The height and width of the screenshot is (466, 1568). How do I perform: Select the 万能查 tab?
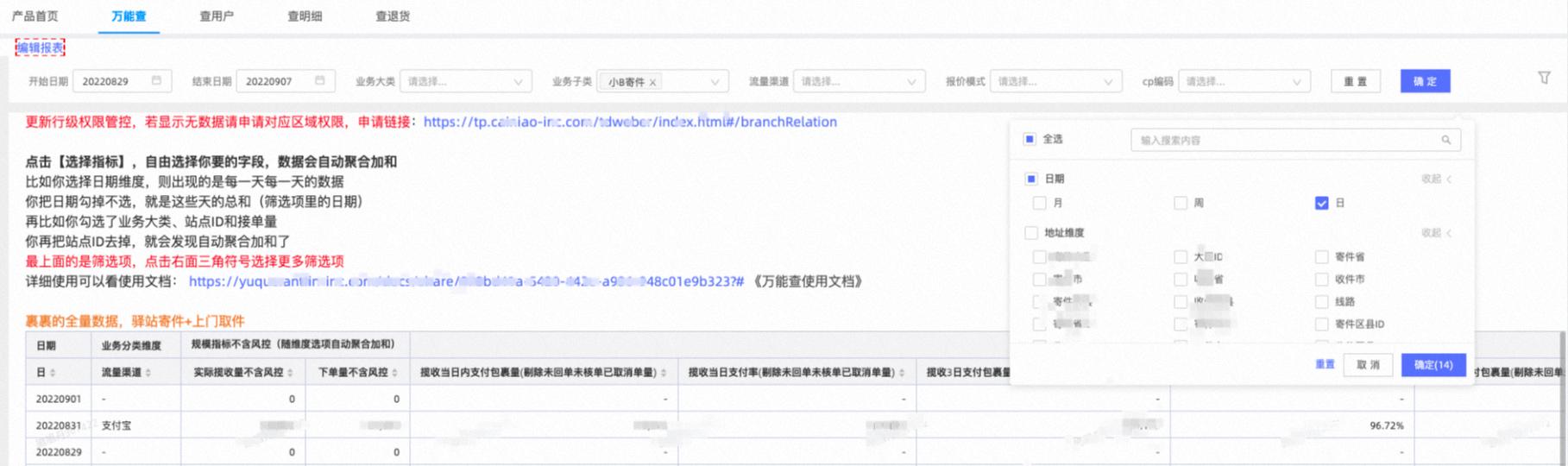pos(129,16)
